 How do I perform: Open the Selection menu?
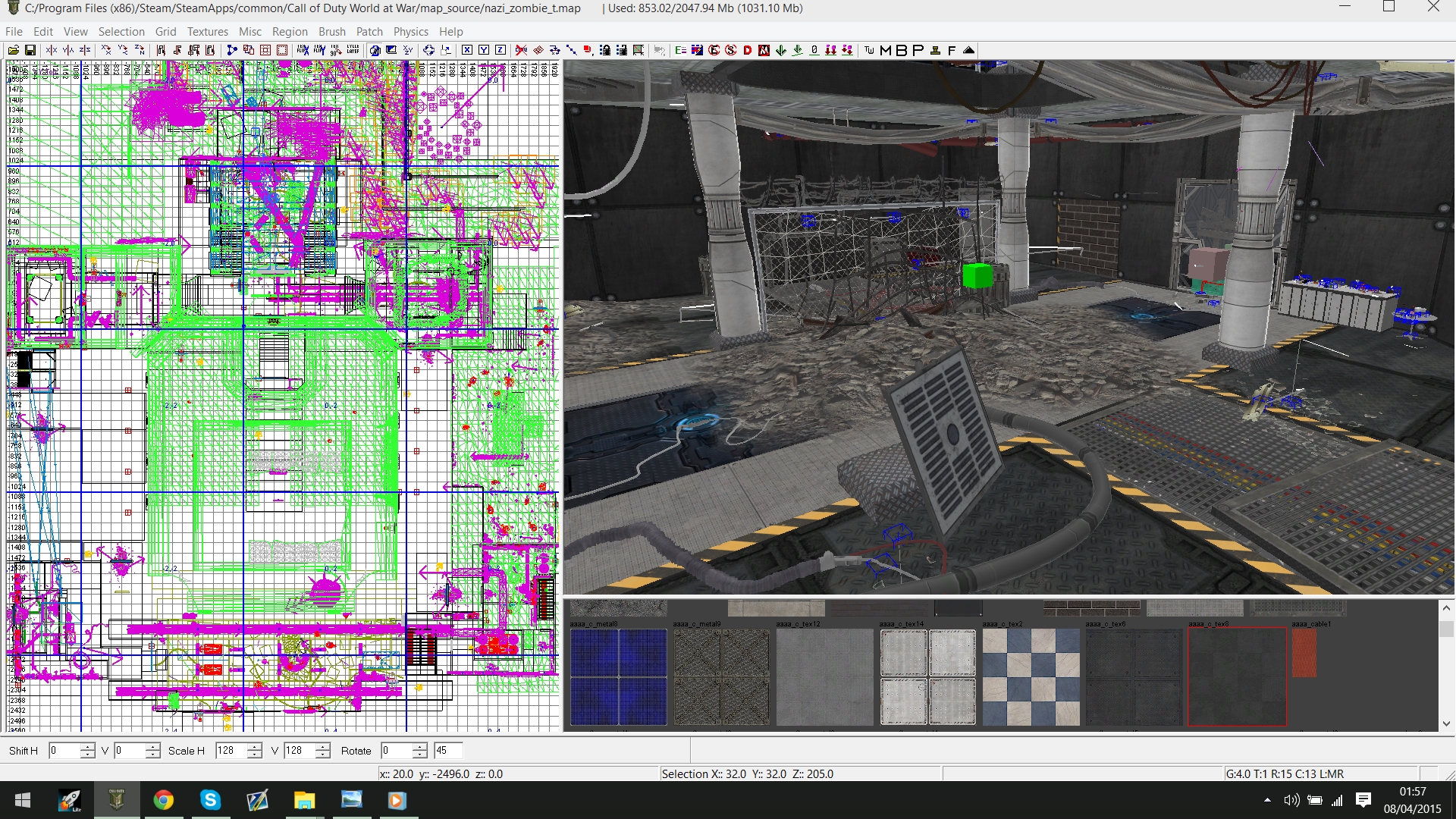click(x=121, y=31)
